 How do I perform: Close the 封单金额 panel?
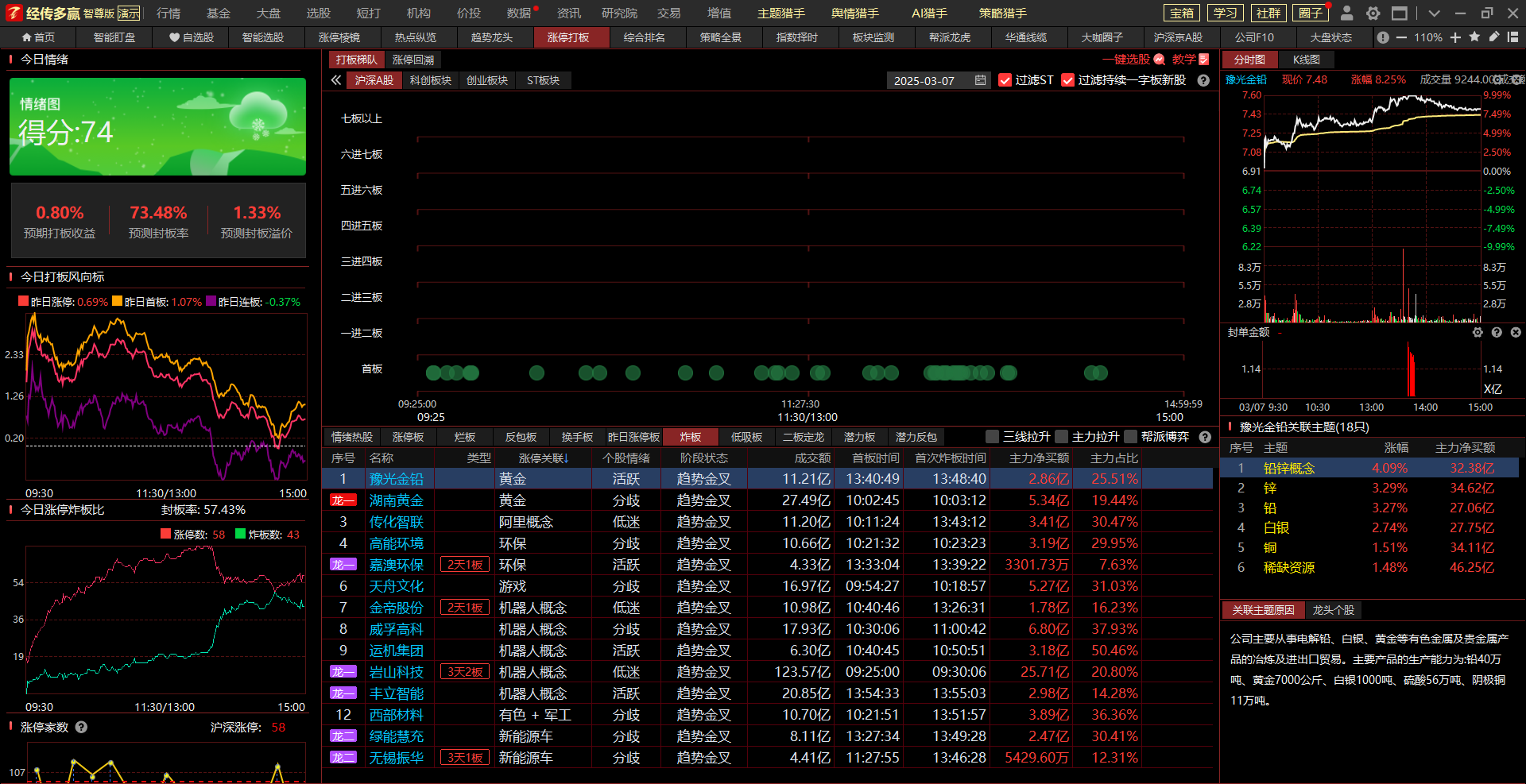(1516, 332)
